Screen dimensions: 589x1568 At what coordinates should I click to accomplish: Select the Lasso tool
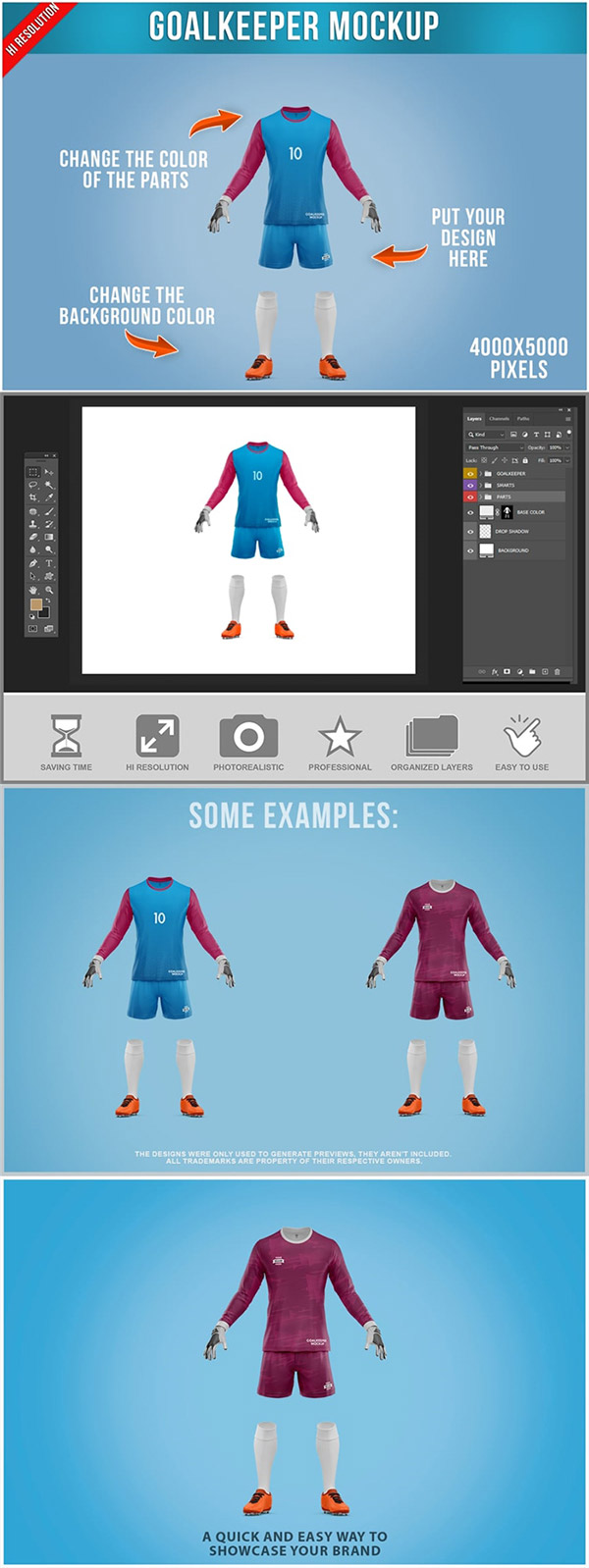pyautogui.click(x=33, y=485)
